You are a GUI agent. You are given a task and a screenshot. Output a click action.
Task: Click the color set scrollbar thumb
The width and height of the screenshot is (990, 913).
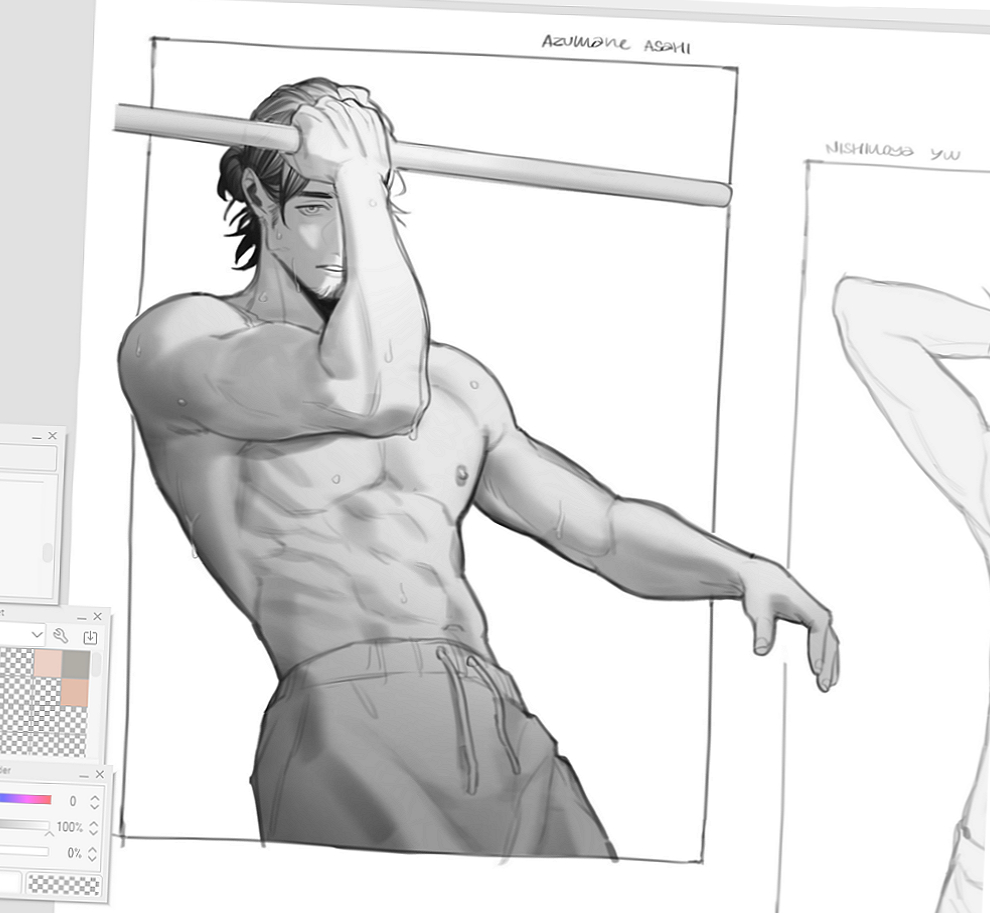(x=96, y=665)
